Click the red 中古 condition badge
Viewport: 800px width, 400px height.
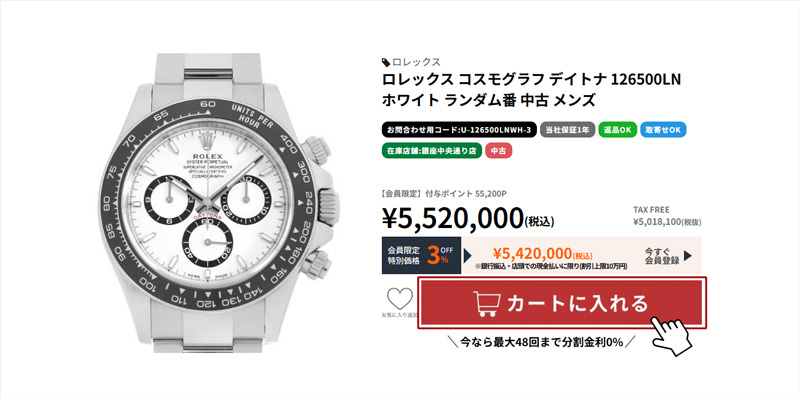[x=498, y=151]
